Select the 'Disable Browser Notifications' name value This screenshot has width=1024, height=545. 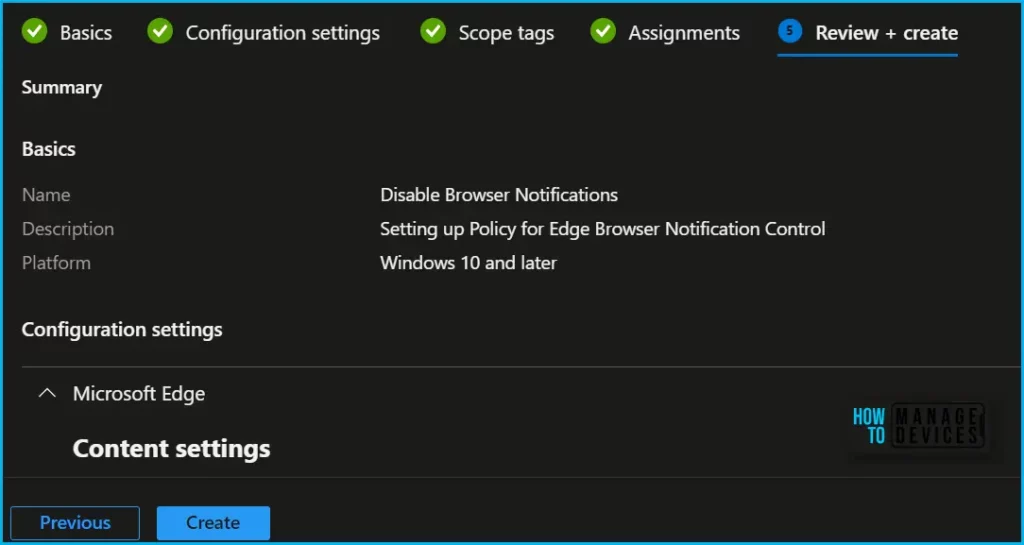coord(499,195)
